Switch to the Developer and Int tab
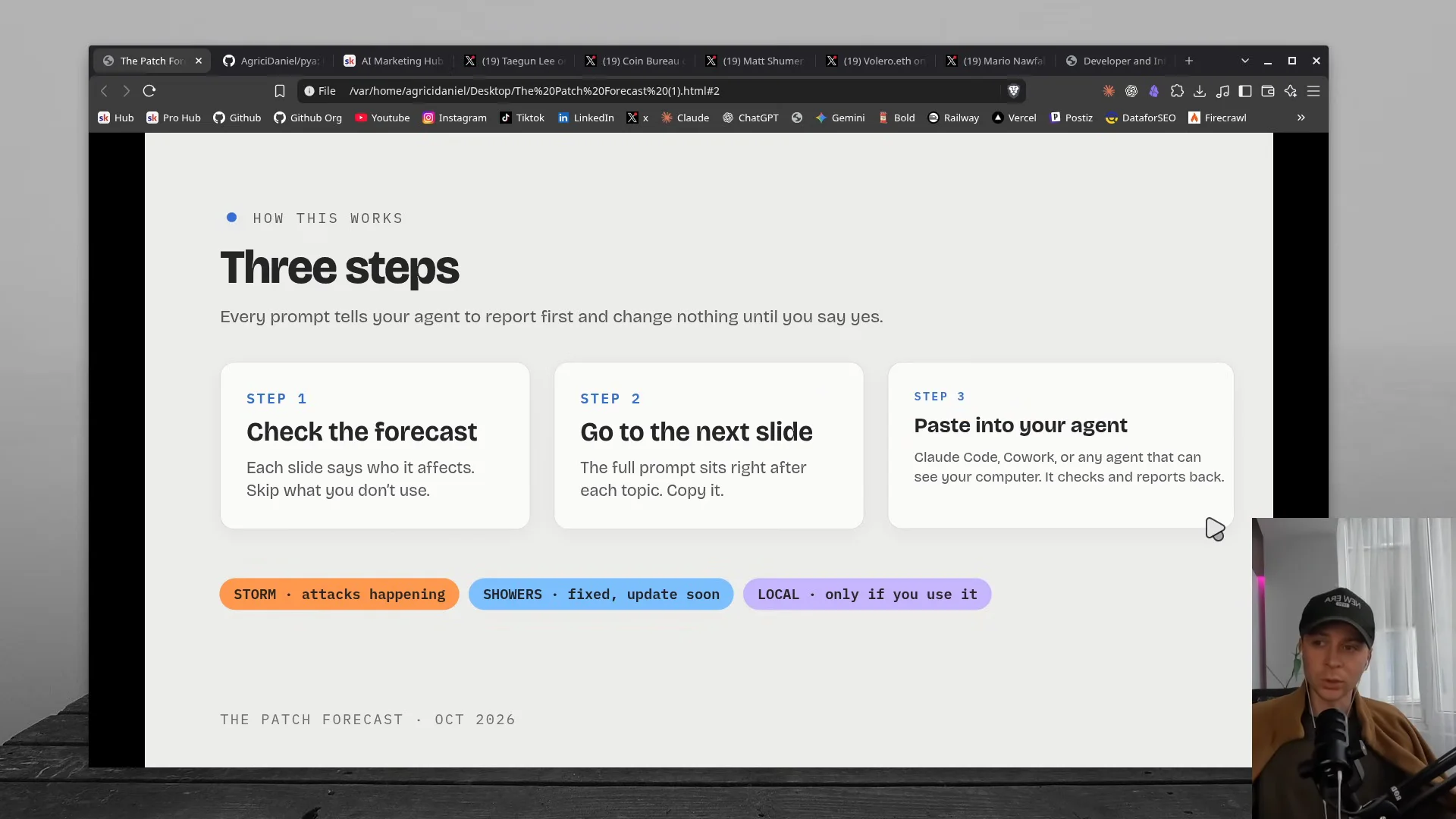 coord(1116,61)
